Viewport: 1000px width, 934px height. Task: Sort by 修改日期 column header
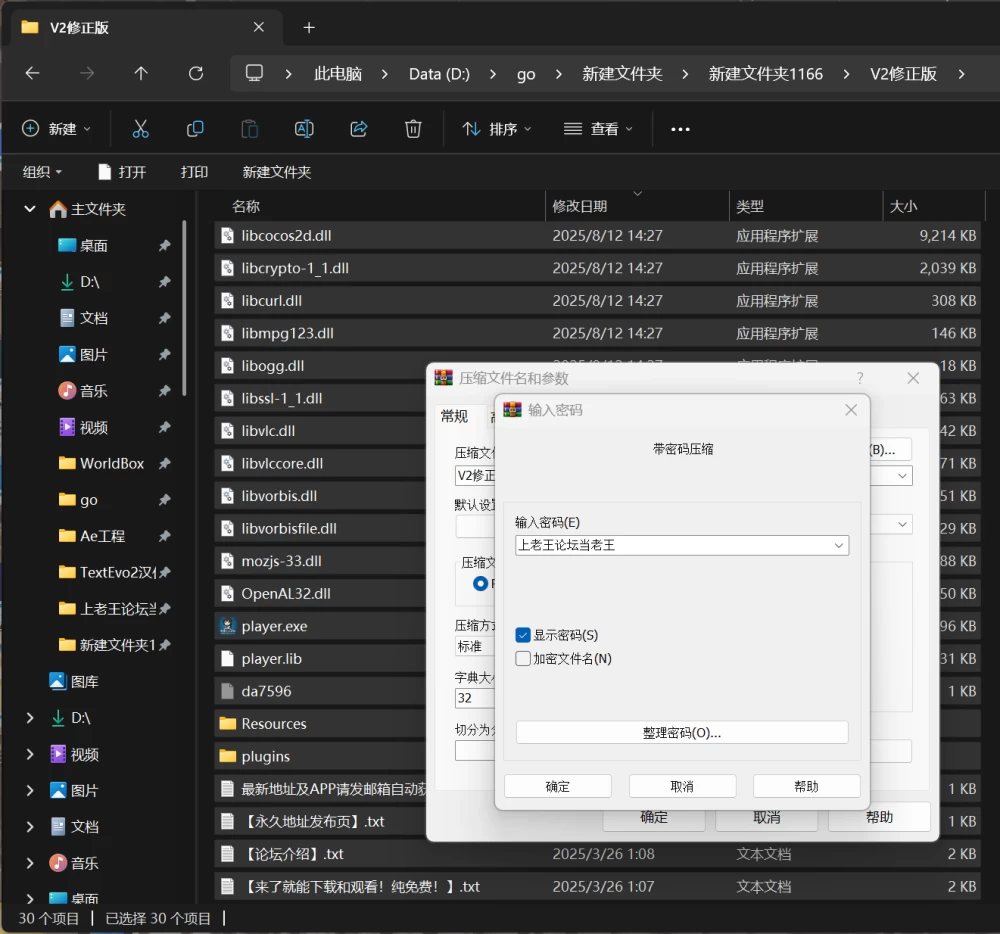pyautogui.click(x=579, y=206)
